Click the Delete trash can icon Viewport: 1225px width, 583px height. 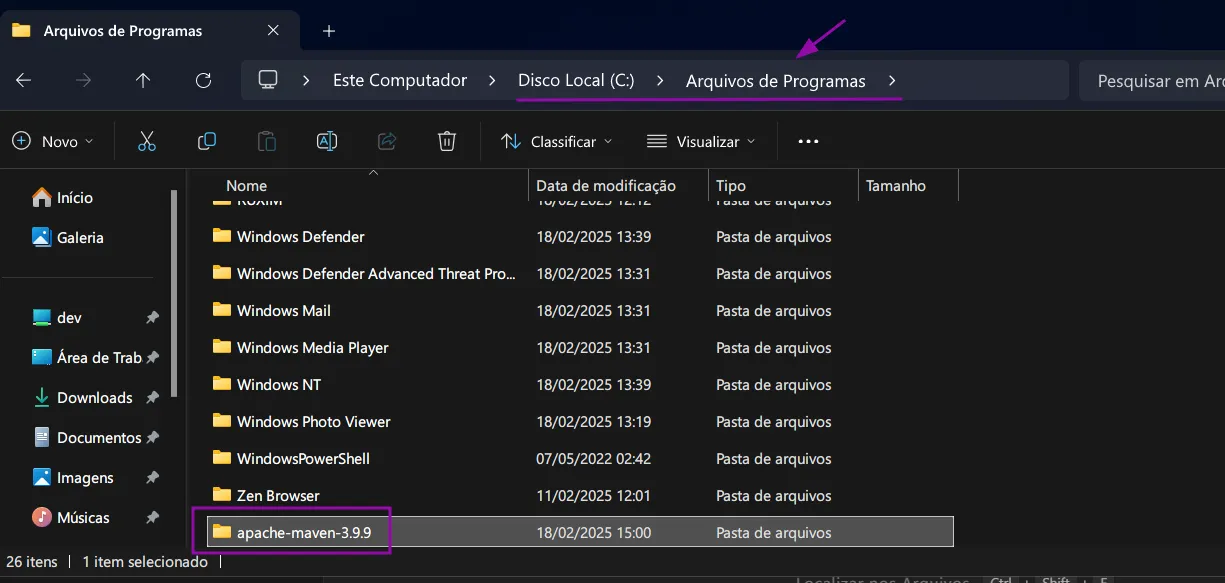[x=447, y=142]
